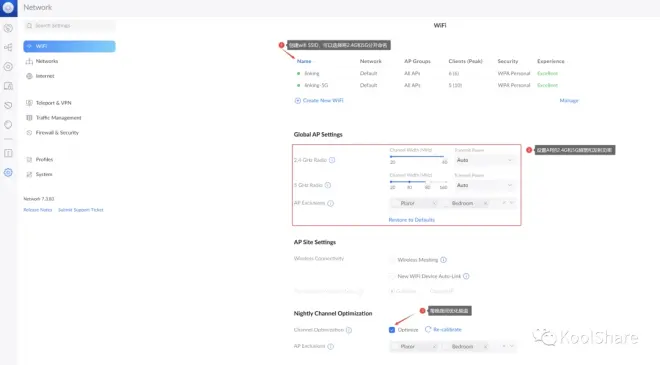Uncheck the Optimize checkbox
Viewport: 660px width, 365px height.
[x=392, y=330]
